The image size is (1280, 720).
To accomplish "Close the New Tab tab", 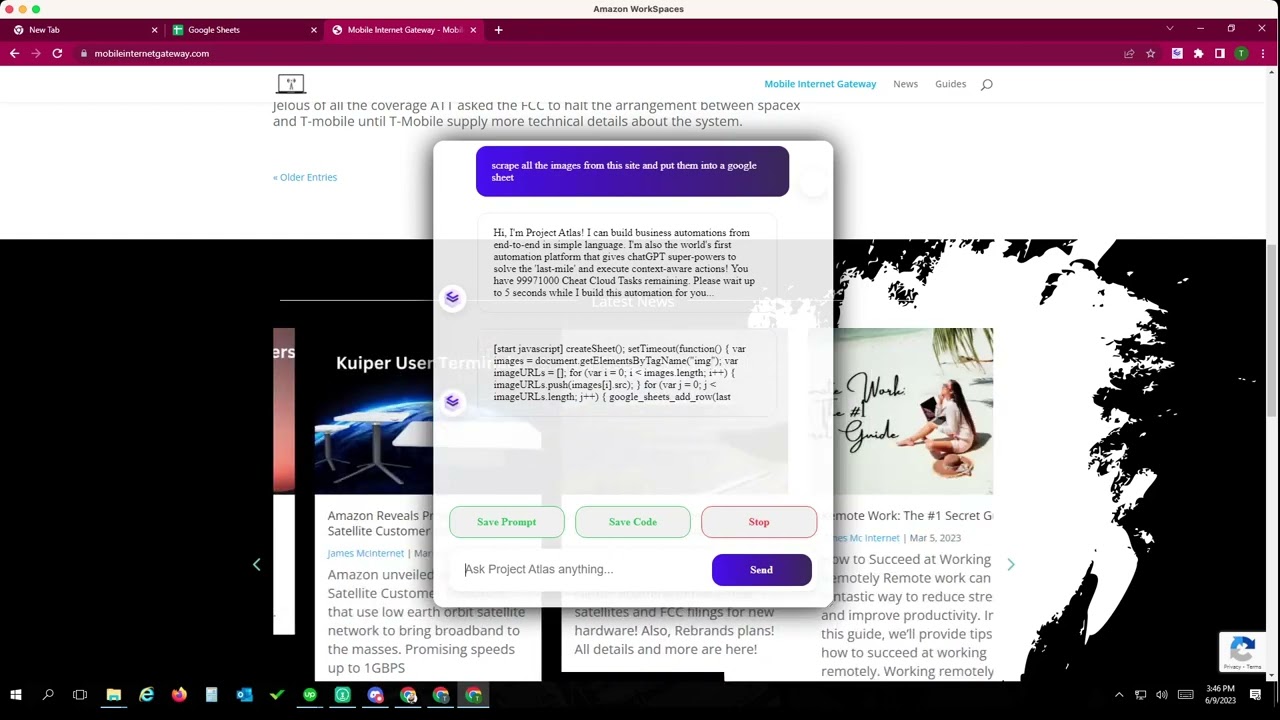I will (154, 30).
